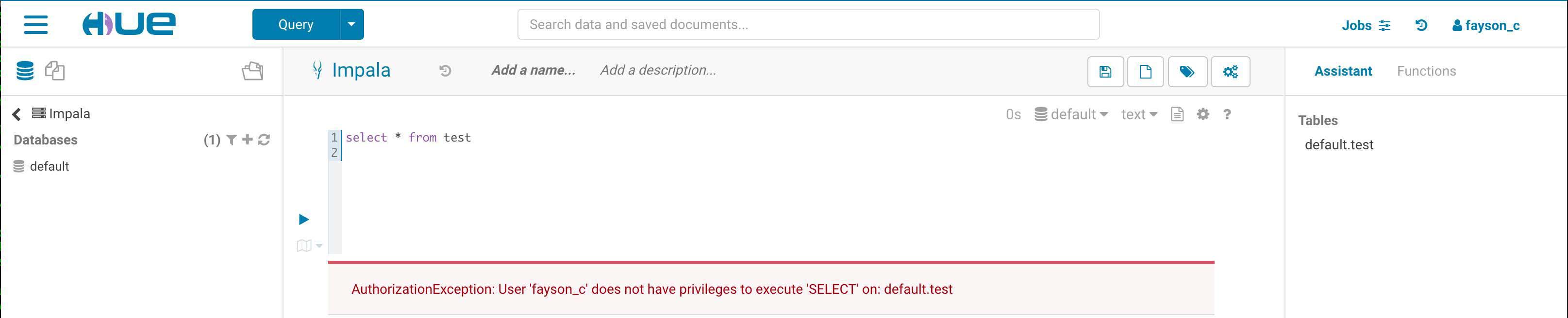The width and height of the screenshot is (1568, 318).
Task: Filter the Databases list
Action: click(231, 140)
